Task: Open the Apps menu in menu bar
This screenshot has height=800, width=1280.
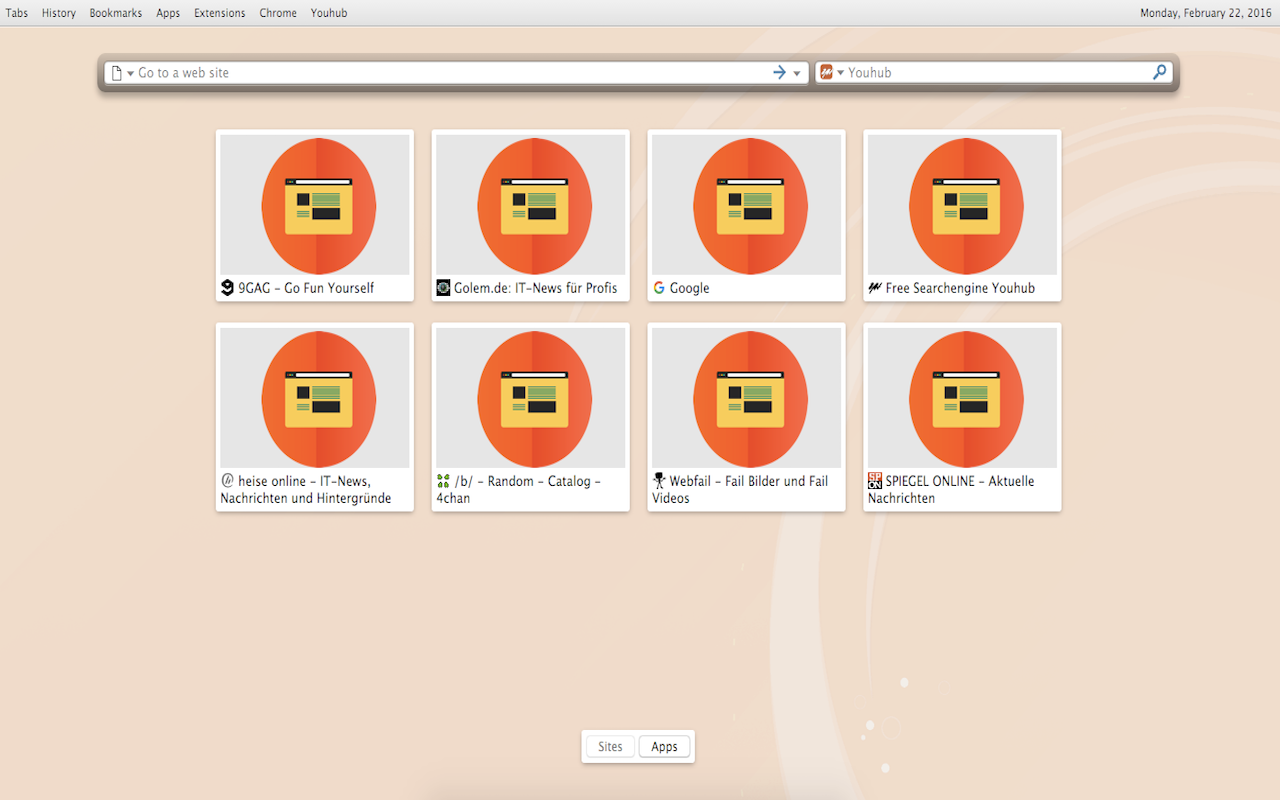Action: 168,13
